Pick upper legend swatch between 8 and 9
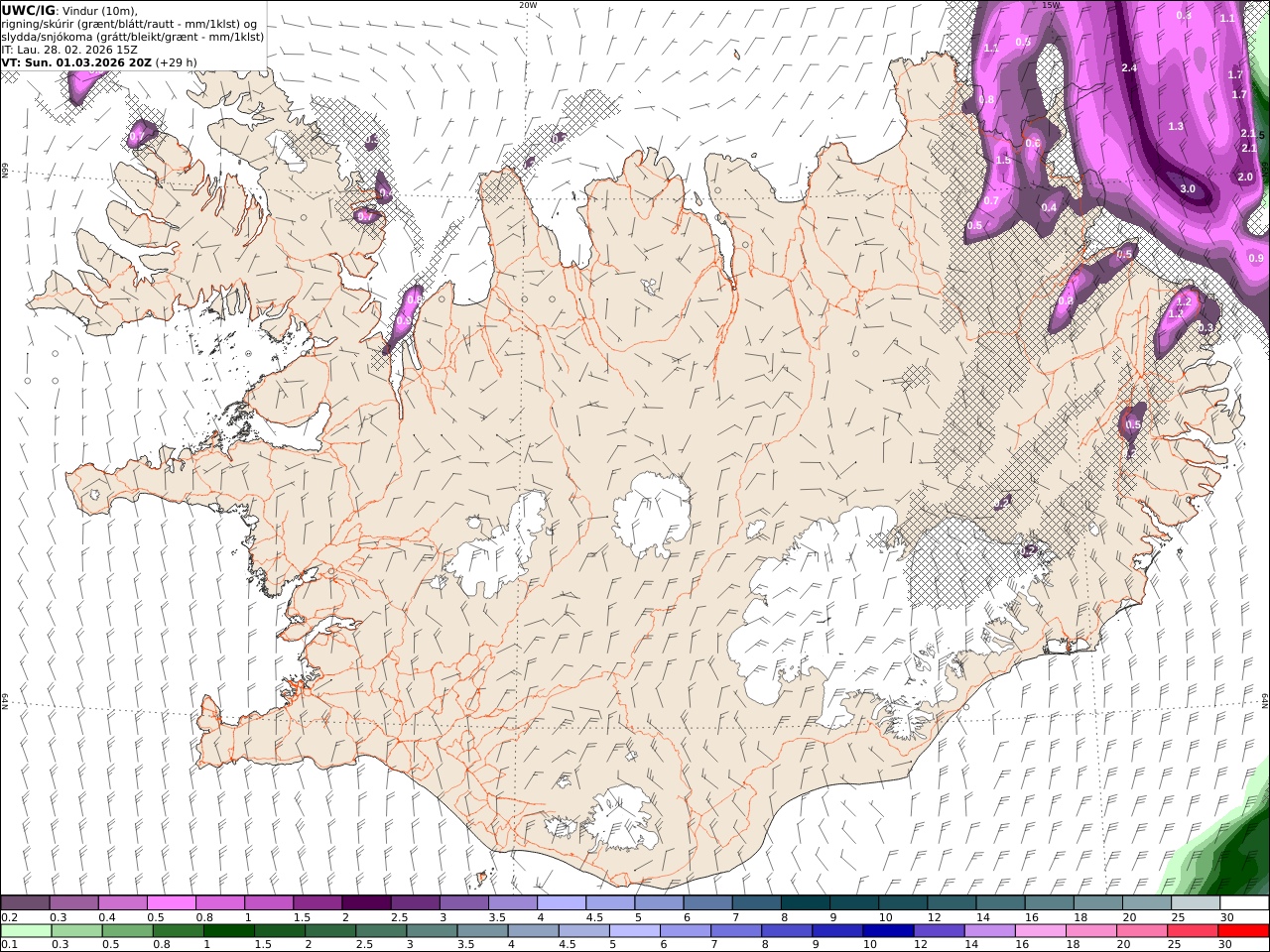This screenshot has width=1270, height=952. 806,902
